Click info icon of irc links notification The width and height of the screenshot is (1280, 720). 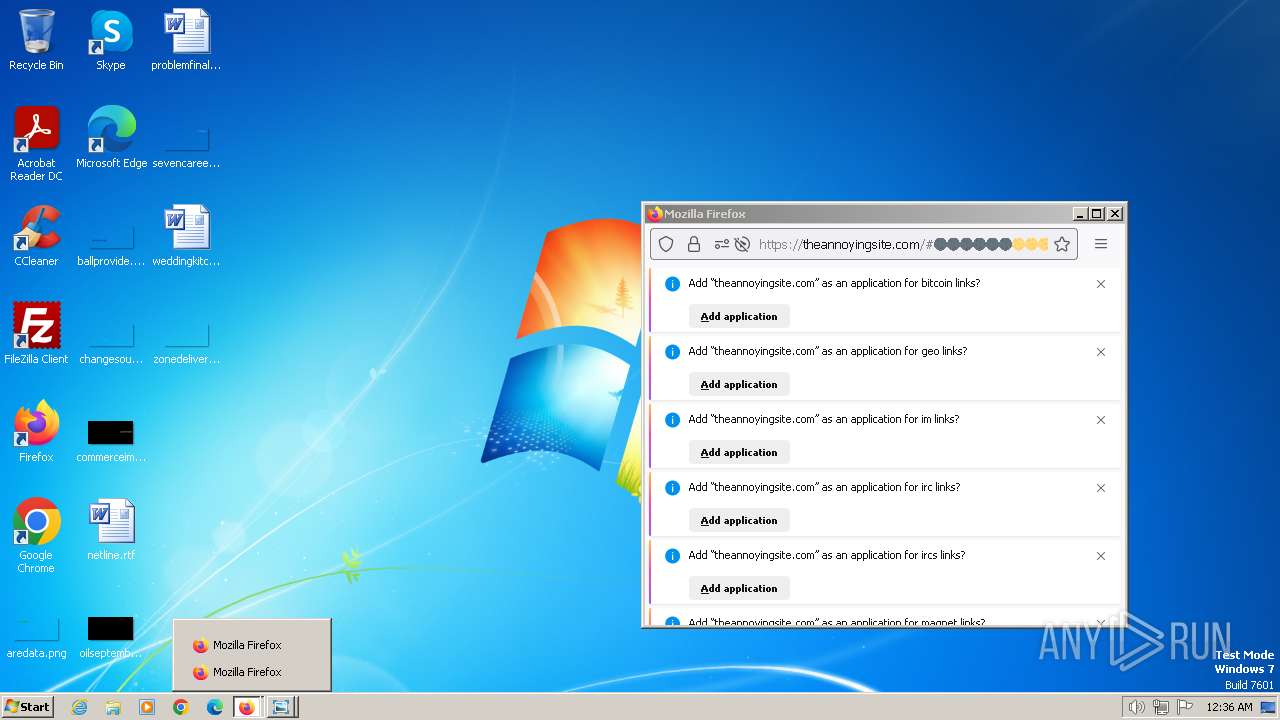click(x=672, y=488)
